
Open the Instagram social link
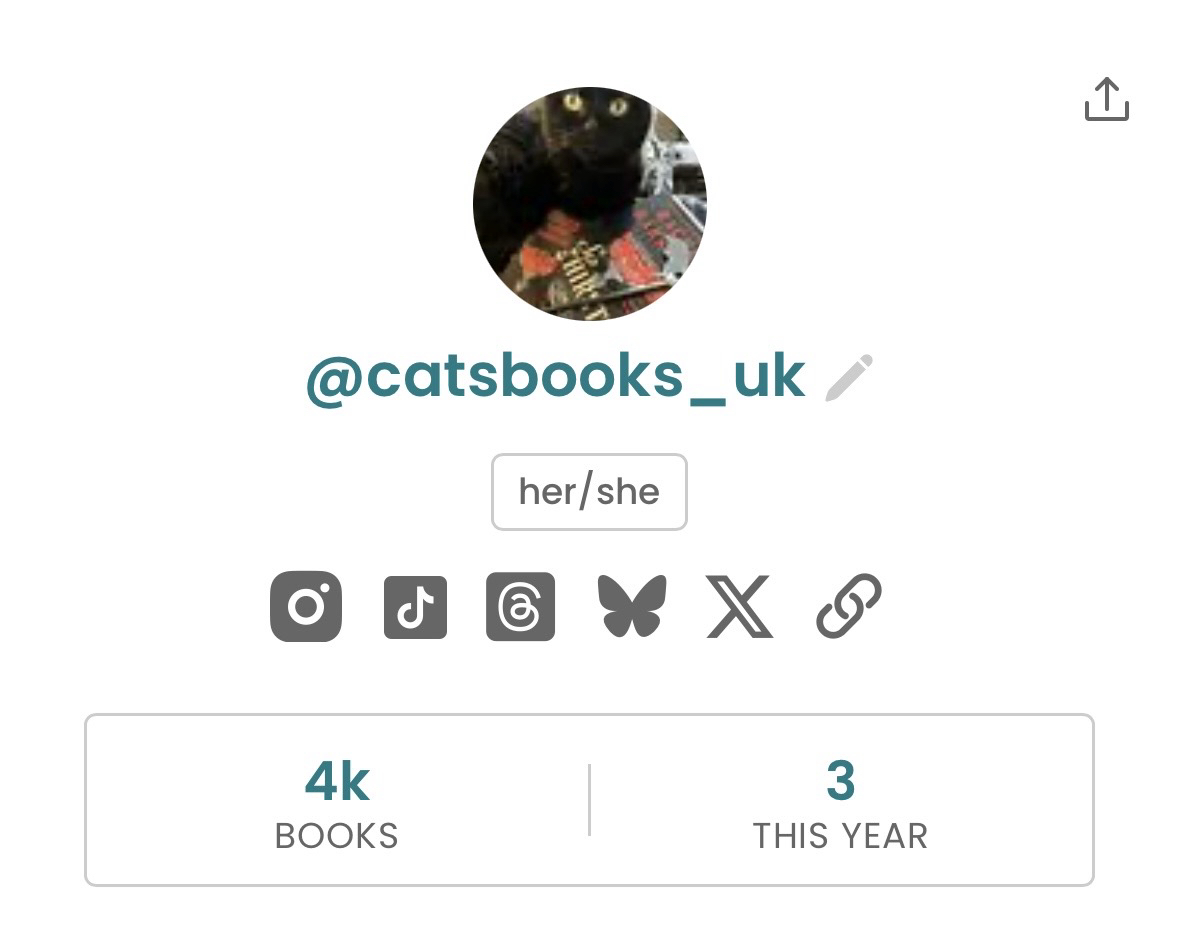point(306,606)
